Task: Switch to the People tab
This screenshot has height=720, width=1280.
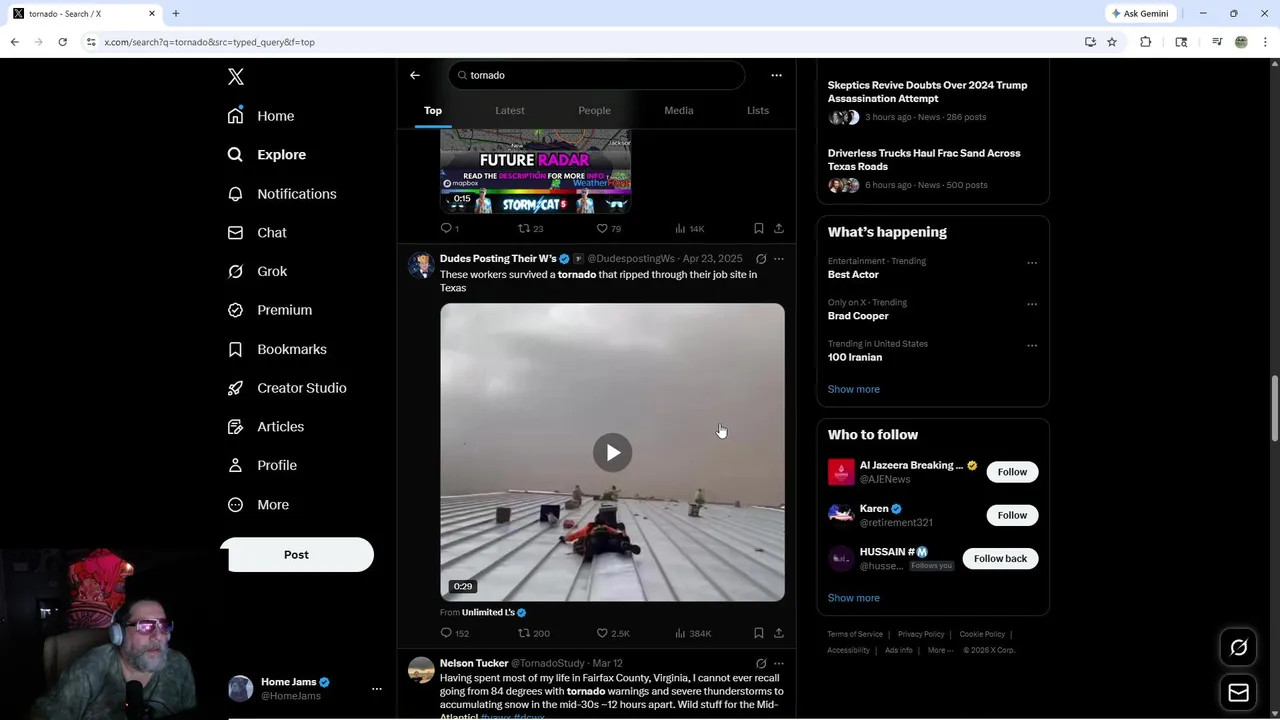Action: (594, 110)
